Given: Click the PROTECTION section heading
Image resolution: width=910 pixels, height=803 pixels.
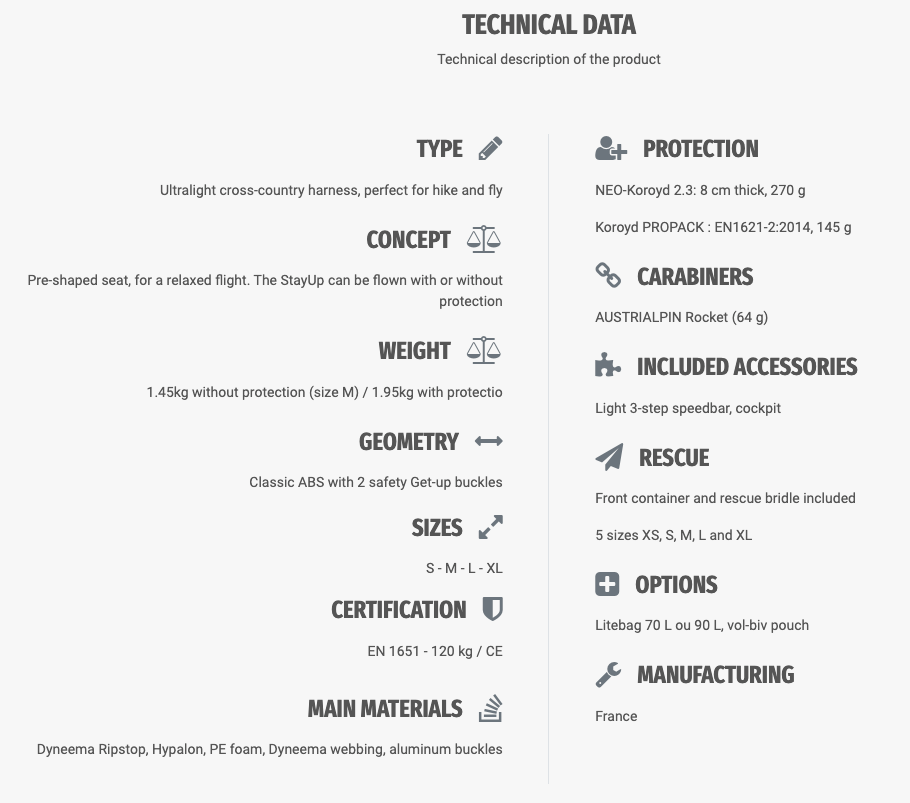Looking at the screenshot, I should click(x=700, y=149).
